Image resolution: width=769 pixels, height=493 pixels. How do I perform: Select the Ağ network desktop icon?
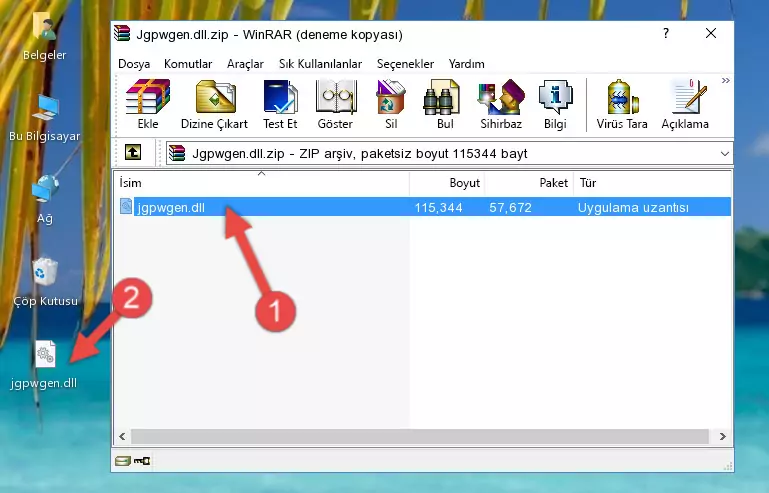click(x=44, y=199)
